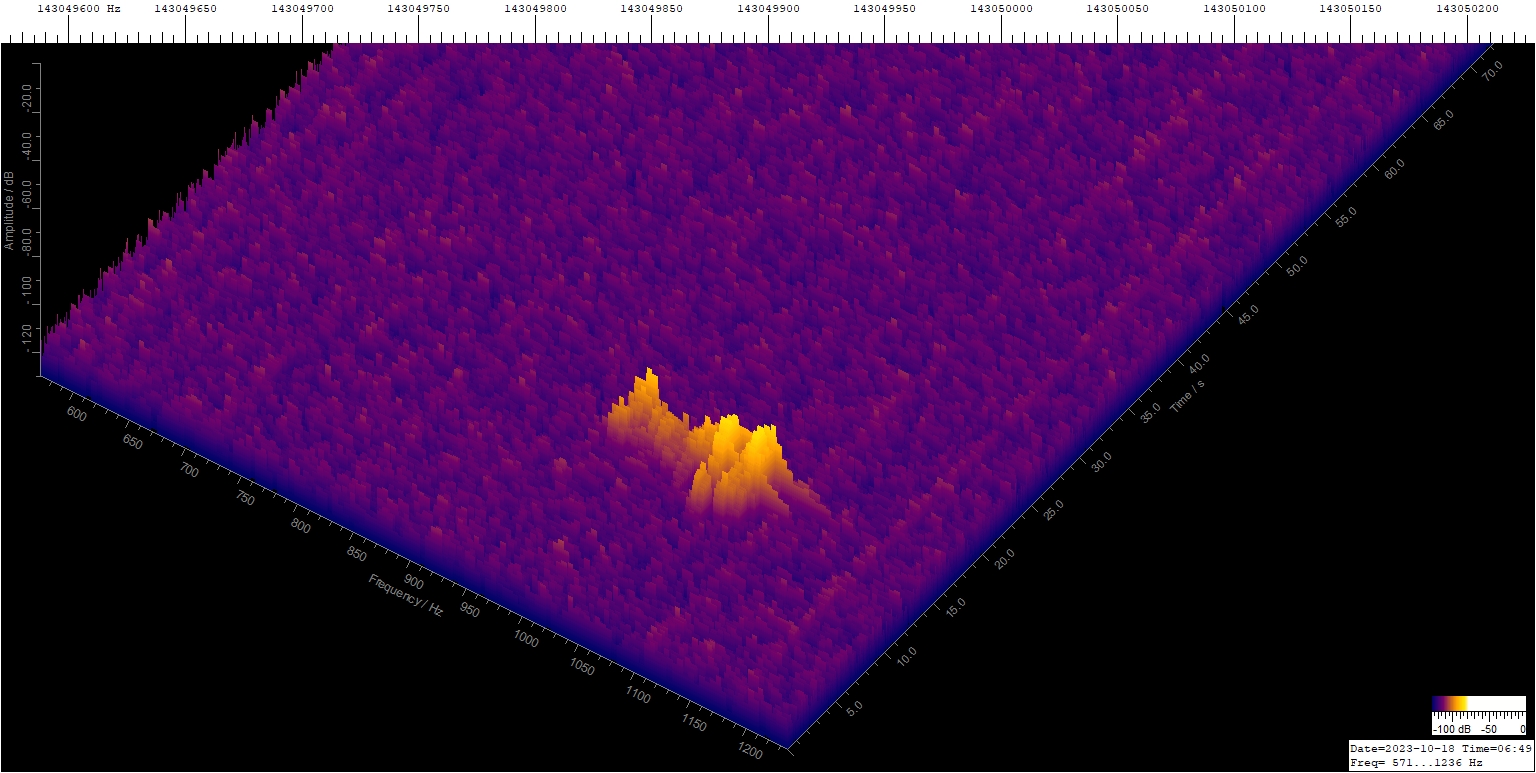Click the '45.0' time axis label
The image size is (1536, 773).
pyautogui.click(x=1248, y=313)
